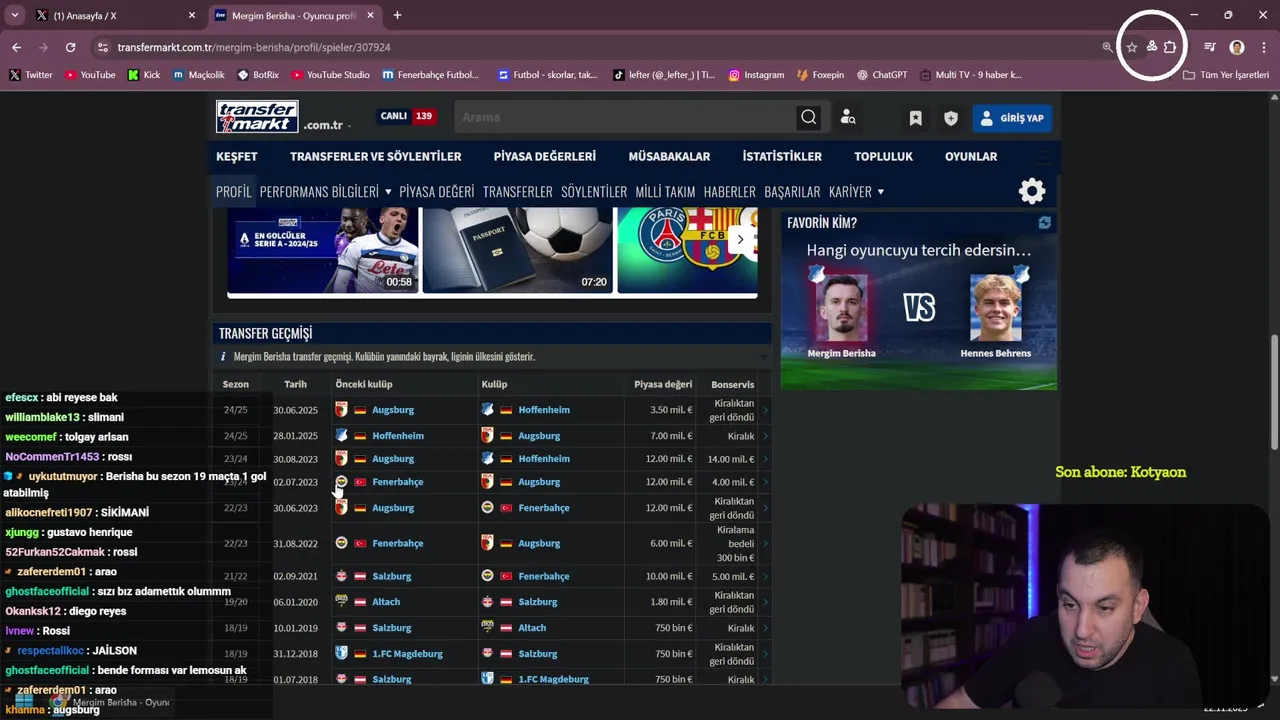The width and height of the screenshot is (1280, 720).
Task: Open Chrome profile avatar
Action: tap(1237, 47)
